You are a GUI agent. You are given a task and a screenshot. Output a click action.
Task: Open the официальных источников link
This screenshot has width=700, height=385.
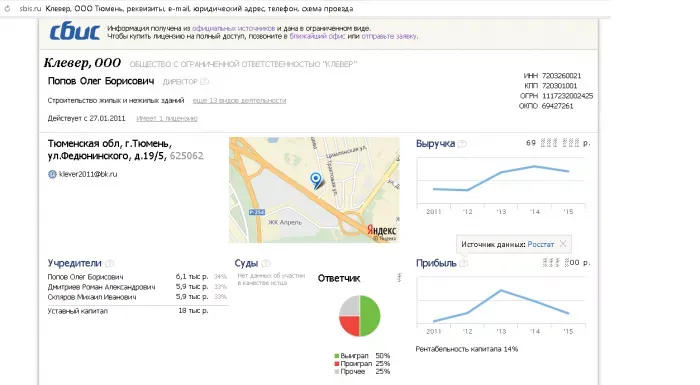pyautogui.click(x=233, y=28)
